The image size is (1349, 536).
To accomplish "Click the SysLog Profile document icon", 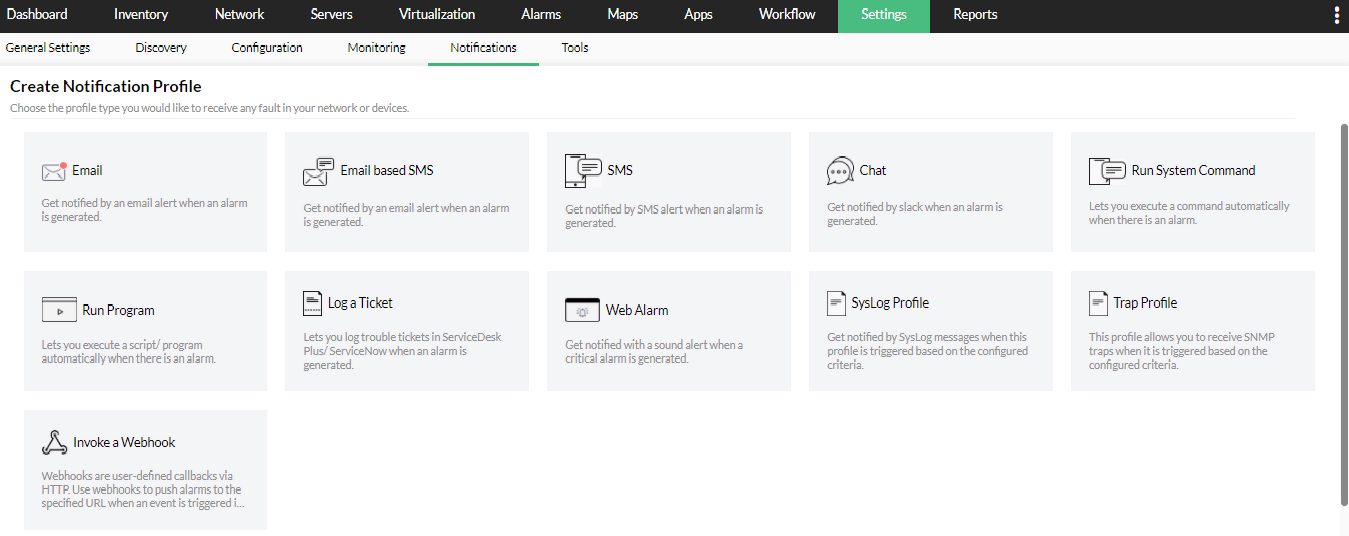I will (x=836, y=303).
